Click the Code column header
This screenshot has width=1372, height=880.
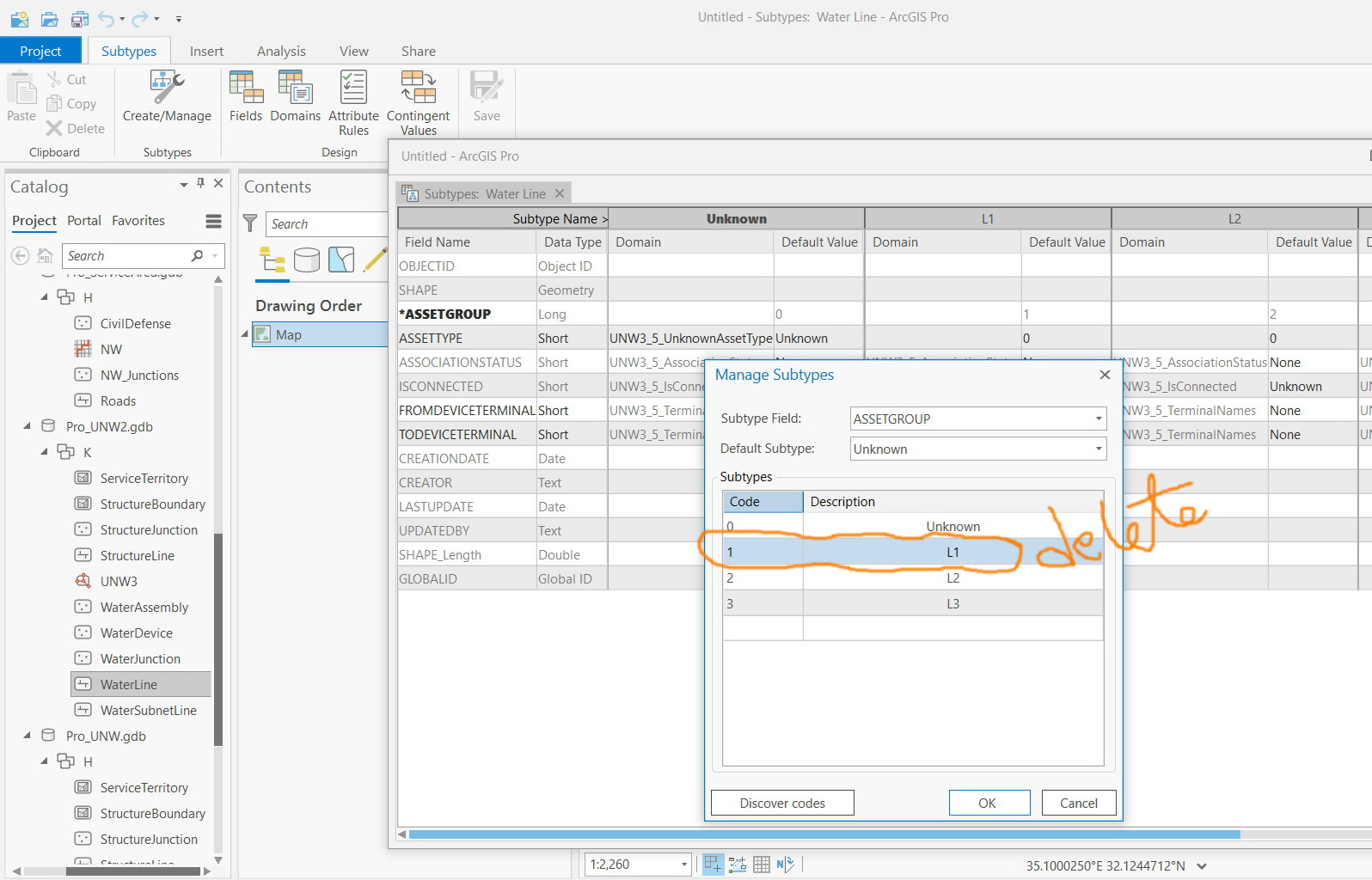click(763, 501)
